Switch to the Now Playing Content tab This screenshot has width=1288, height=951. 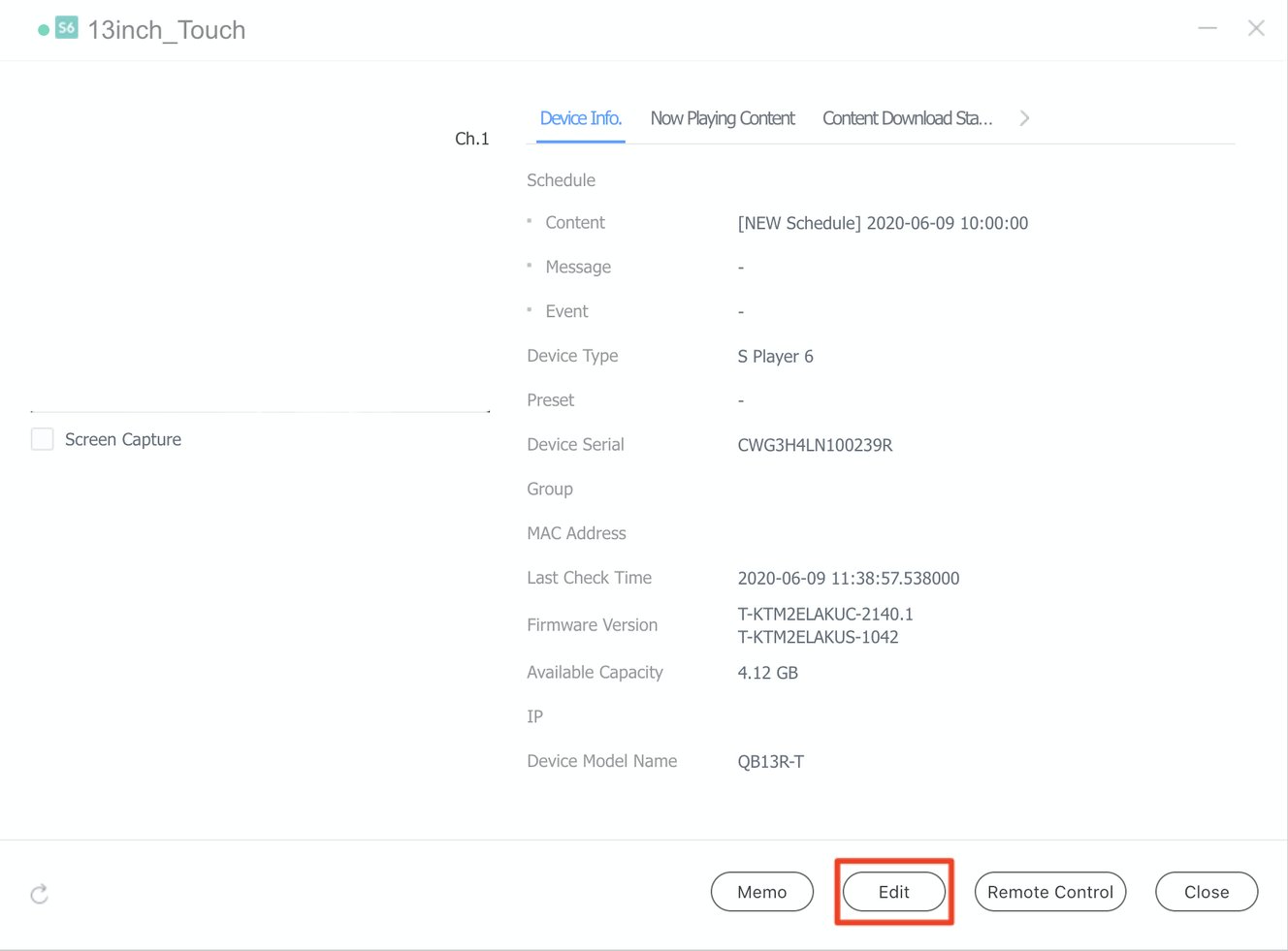722,117
